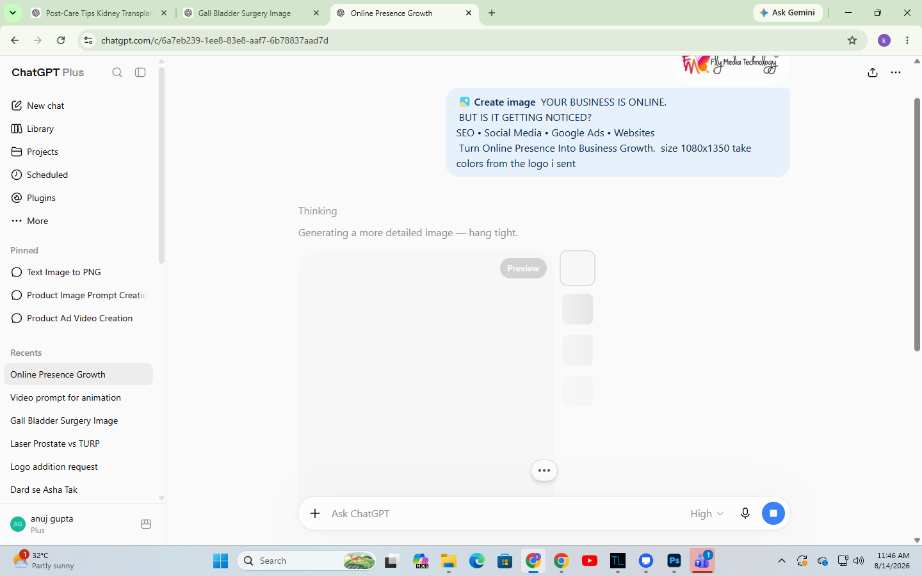Click the Ask ChatGPT input field
Viewport: 922px width, 576px height.
506,513
